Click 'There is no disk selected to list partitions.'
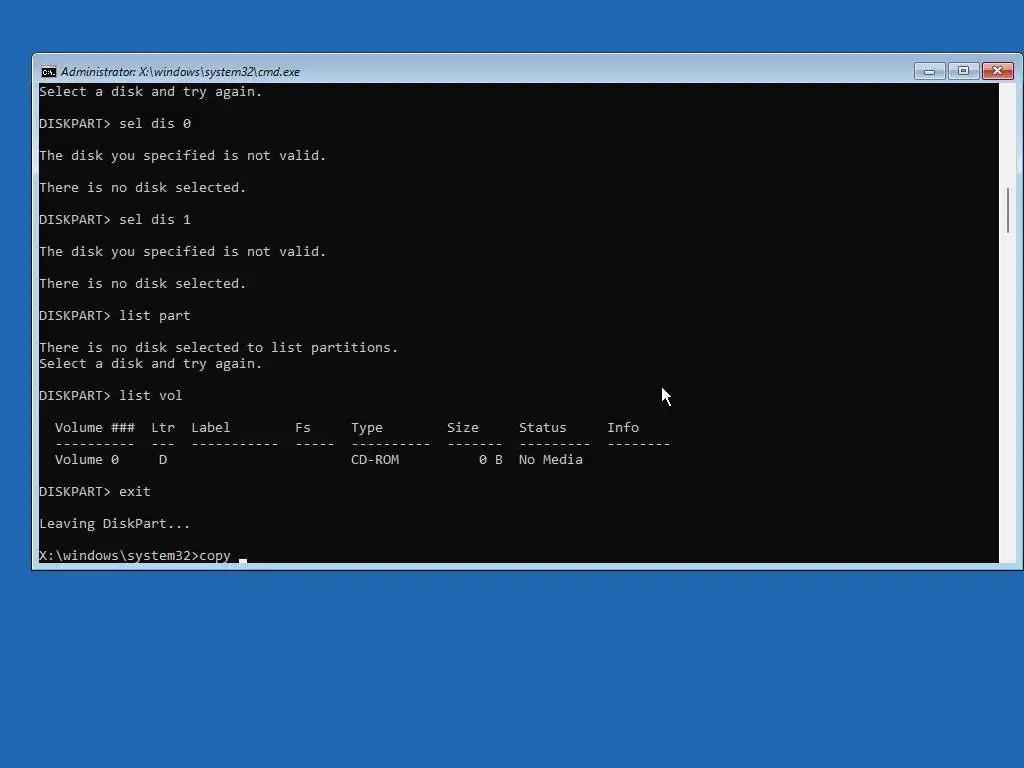The height and width of the screenshot is (768, 1024). (x=219, y=347)
